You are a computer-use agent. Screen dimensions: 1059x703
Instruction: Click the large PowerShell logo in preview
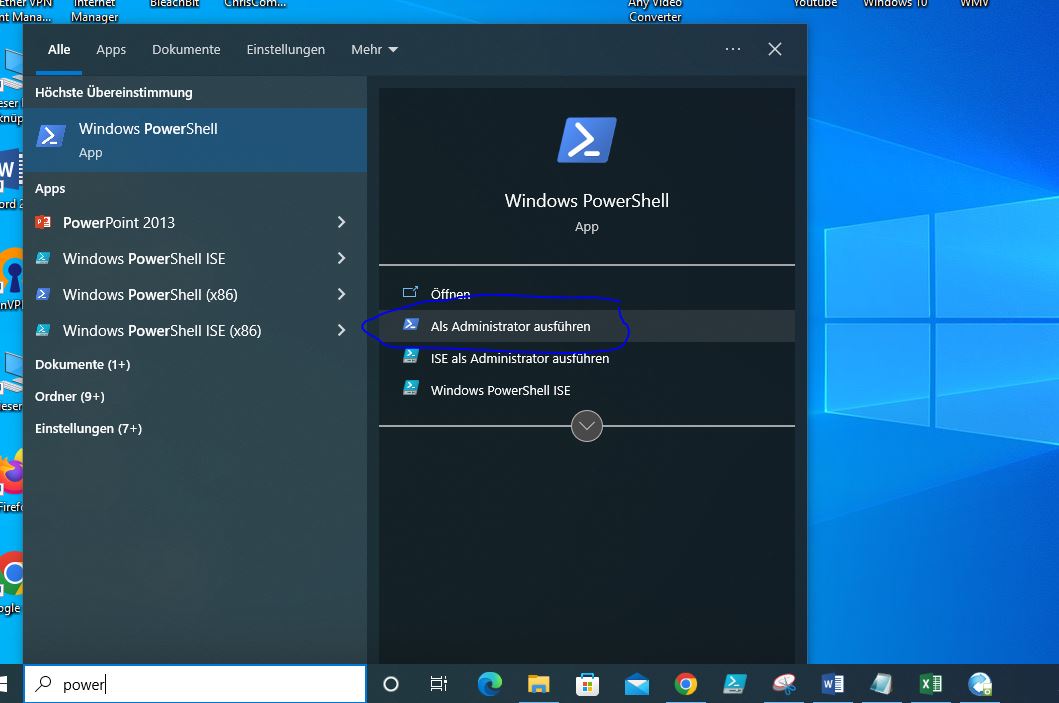(587, 140)
